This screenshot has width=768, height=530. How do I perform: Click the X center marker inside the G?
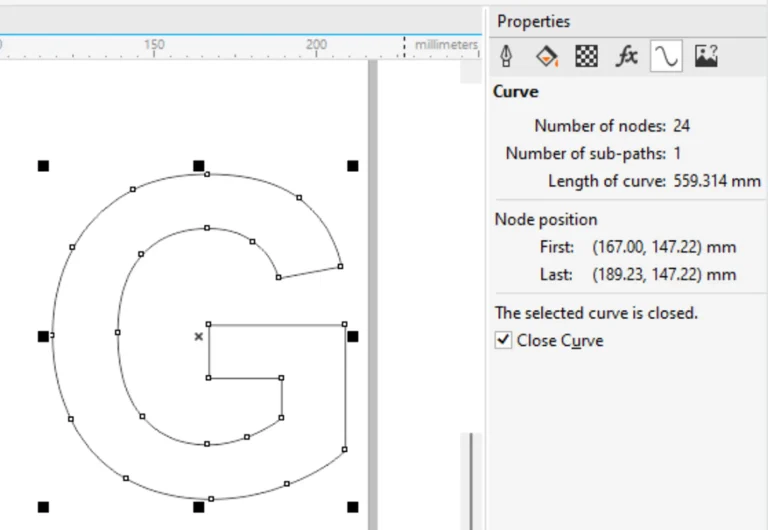pos(198,337)
